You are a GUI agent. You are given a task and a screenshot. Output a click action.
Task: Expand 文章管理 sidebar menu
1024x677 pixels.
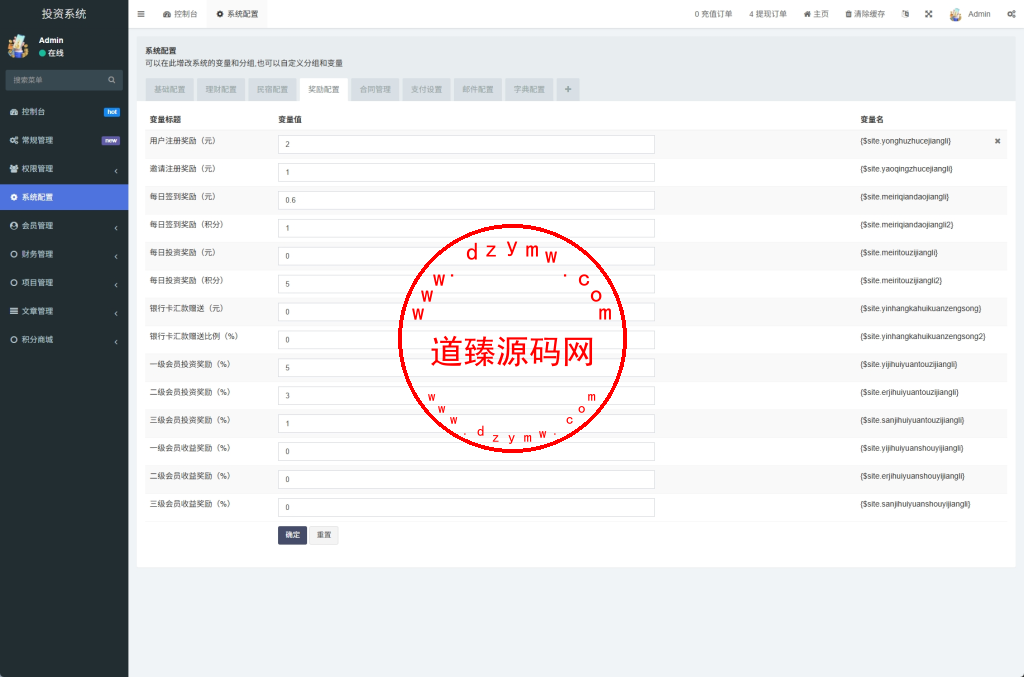tap(64, 311)
